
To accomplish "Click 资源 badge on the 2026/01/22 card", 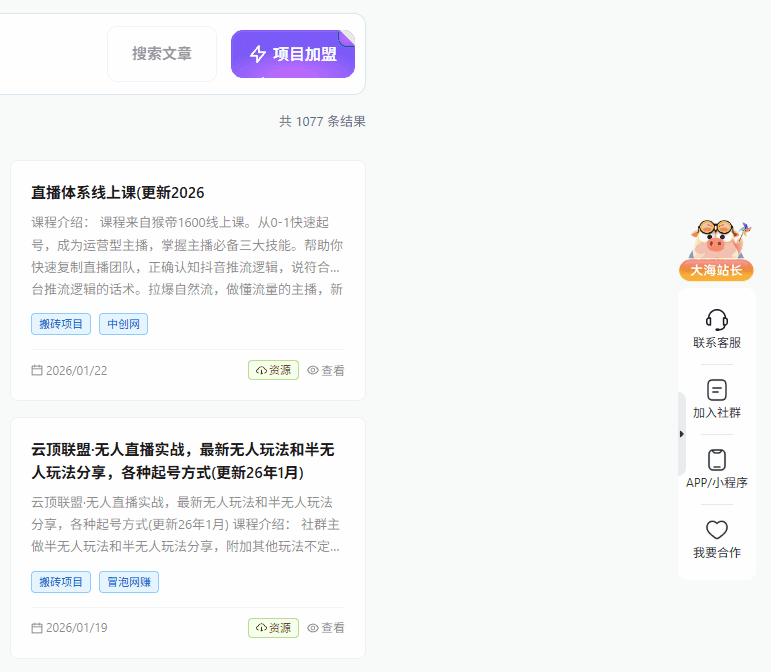I will pyautogui.click(x=273, y=370).
